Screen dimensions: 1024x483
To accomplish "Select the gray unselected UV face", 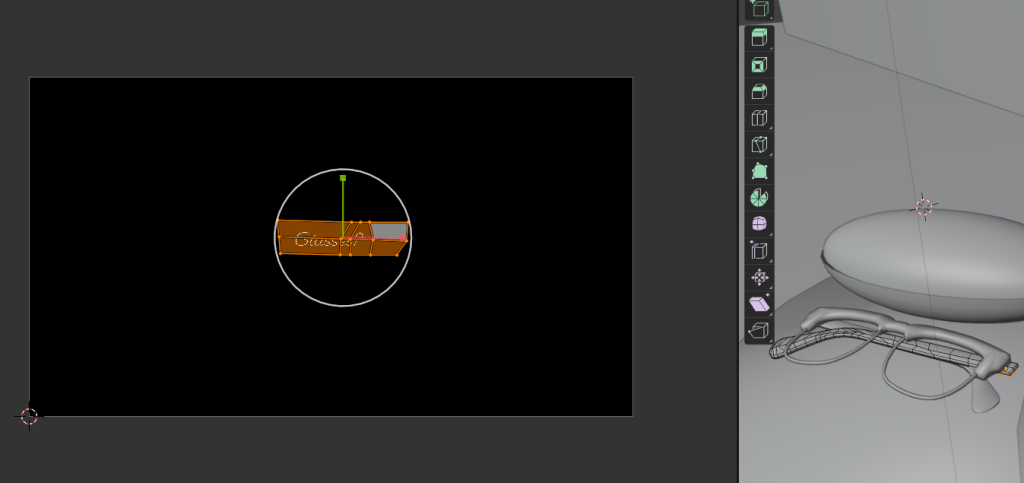I will (x=388, y=231).
